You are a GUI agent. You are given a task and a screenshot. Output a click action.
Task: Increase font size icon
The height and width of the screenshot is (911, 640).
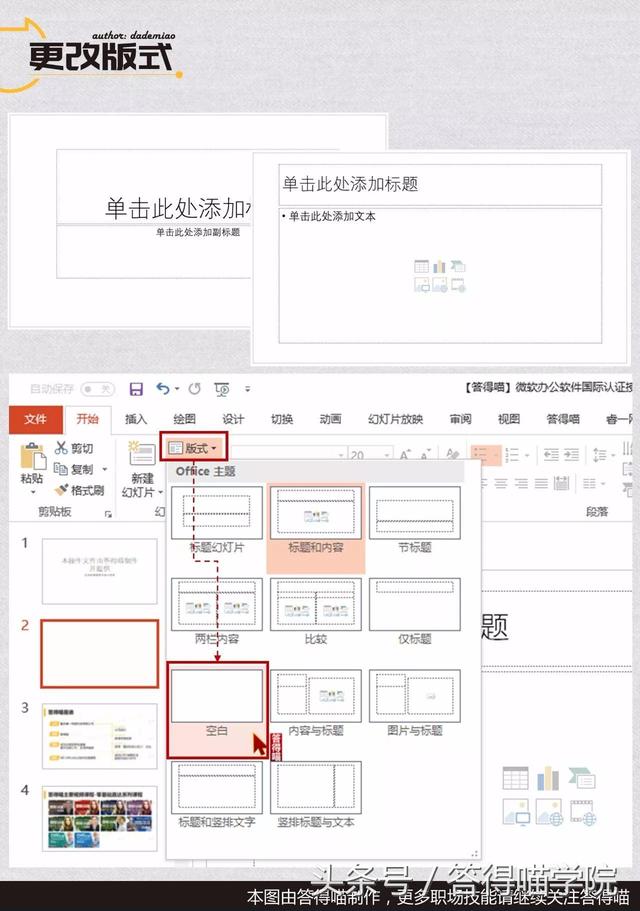point(406,454)
